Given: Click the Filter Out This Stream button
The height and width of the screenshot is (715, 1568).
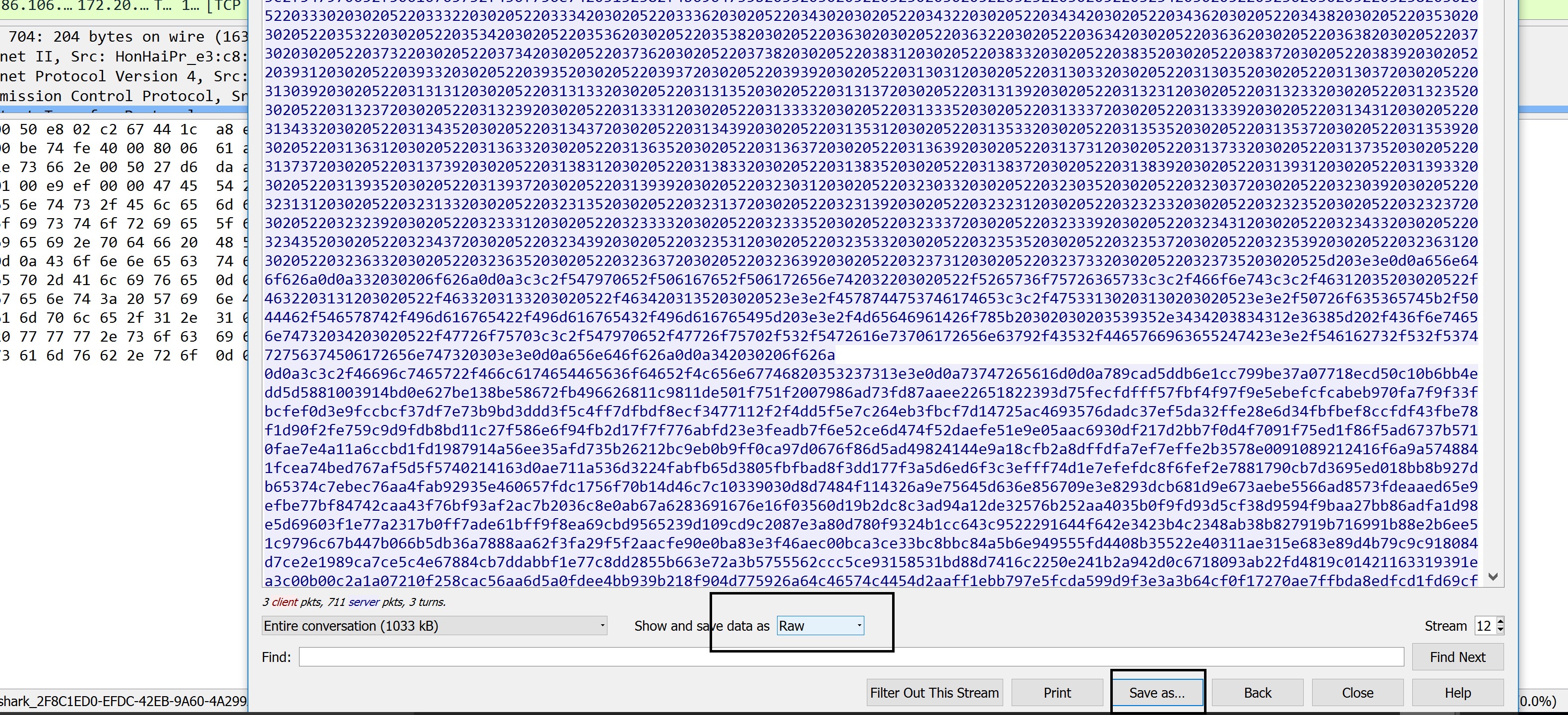Looking at the screenshot, I should tap(934, 693).
